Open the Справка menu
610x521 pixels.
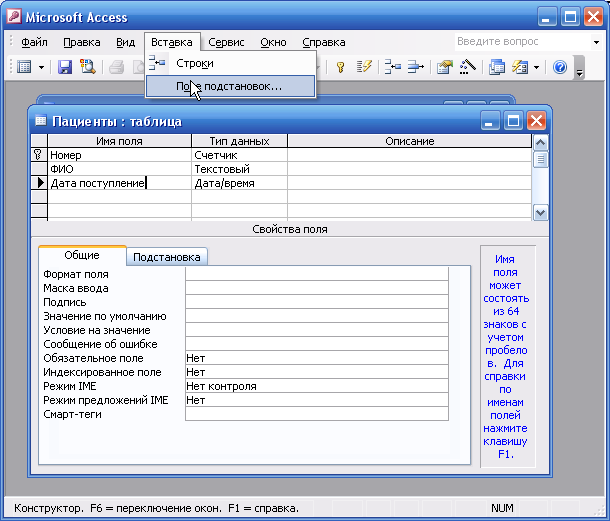pyautogui.click(x=324, y=42)
